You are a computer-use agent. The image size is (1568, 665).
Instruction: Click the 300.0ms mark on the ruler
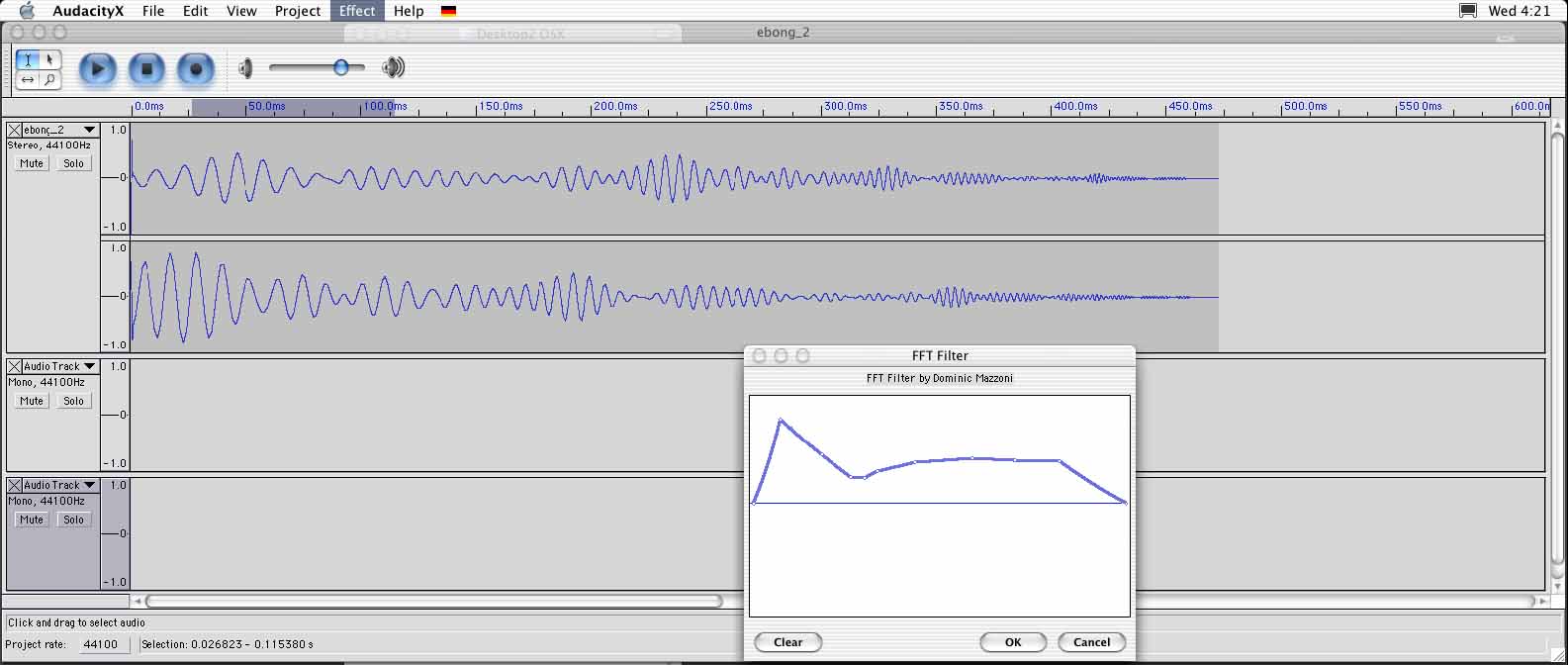(x=845, y=106)
